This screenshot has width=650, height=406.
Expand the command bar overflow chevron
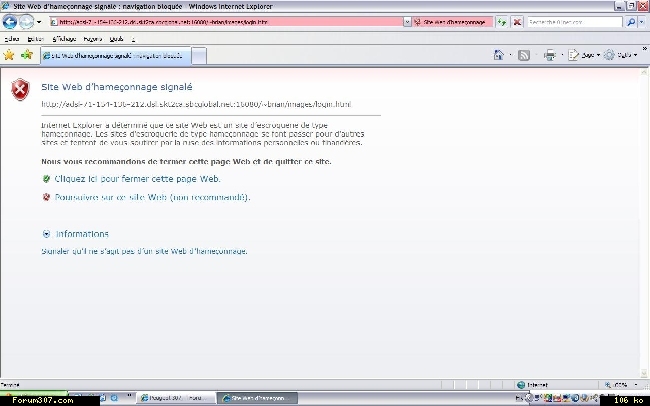645,49
